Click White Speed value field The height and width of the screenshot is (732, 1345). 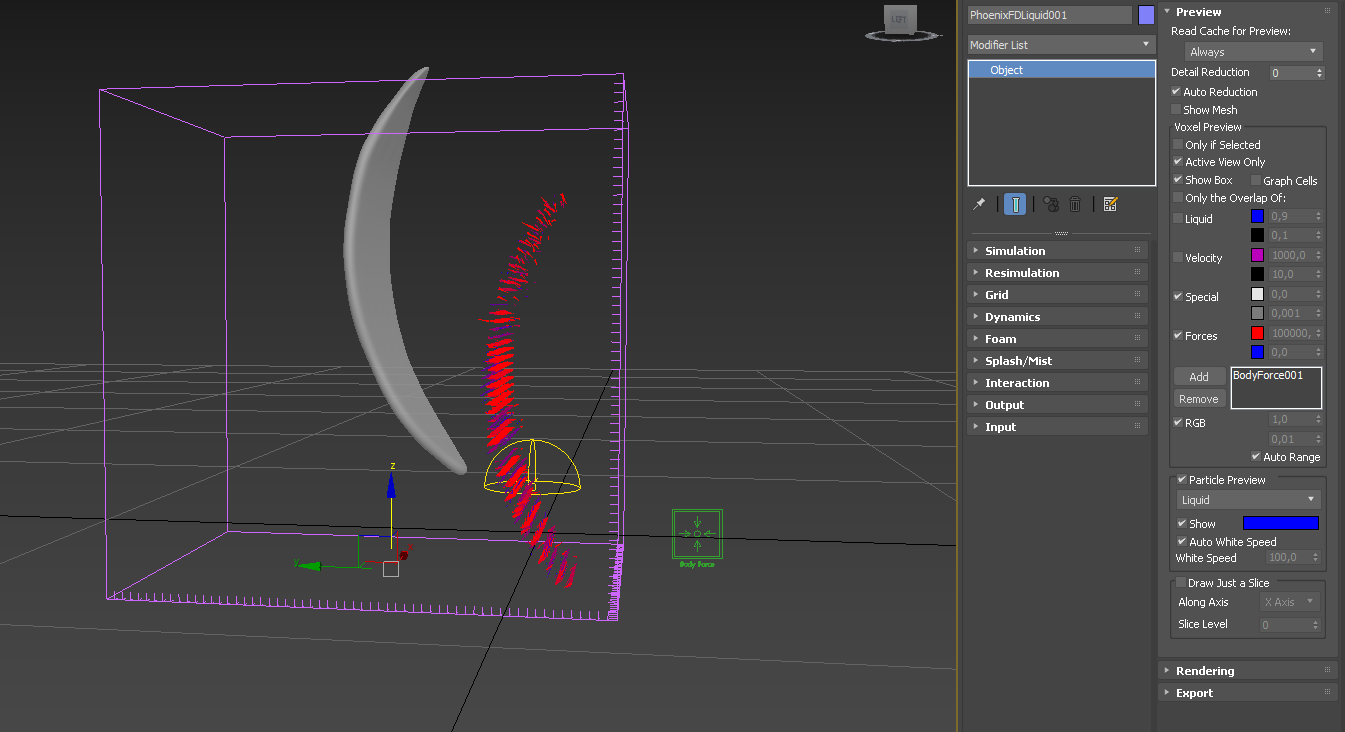[1294, 558]
